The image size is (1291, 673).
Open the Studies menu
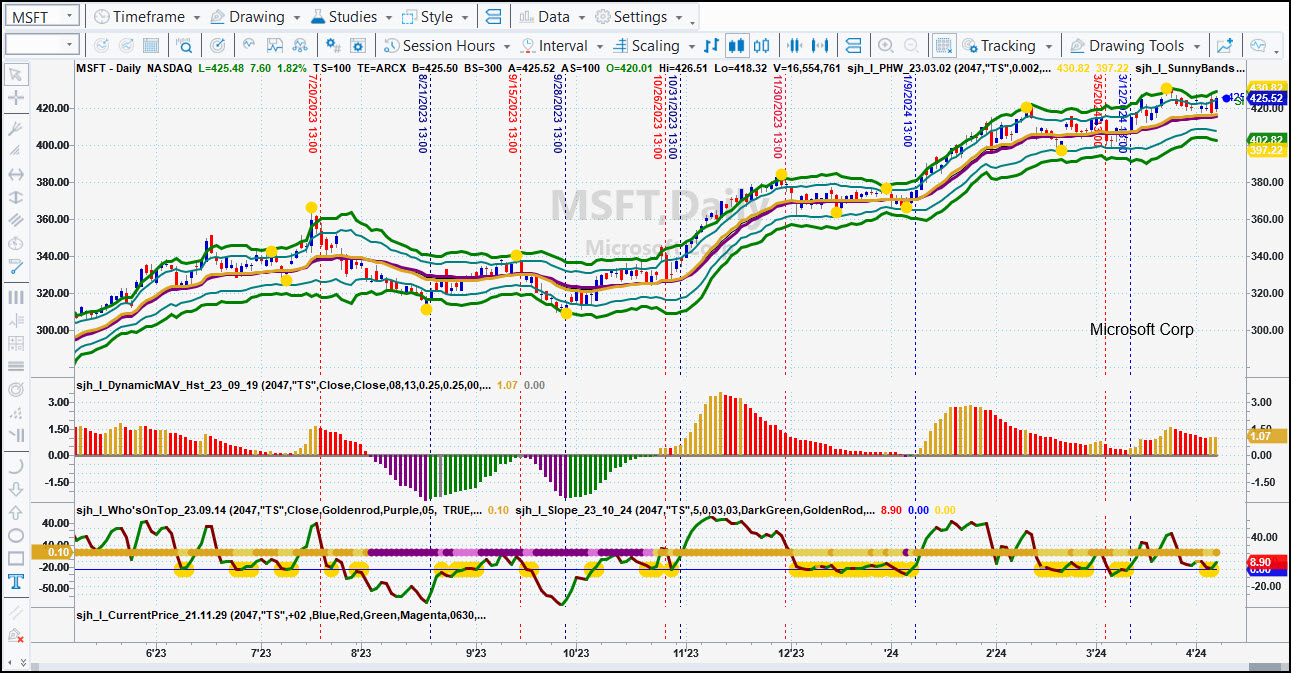click(351, 17)
